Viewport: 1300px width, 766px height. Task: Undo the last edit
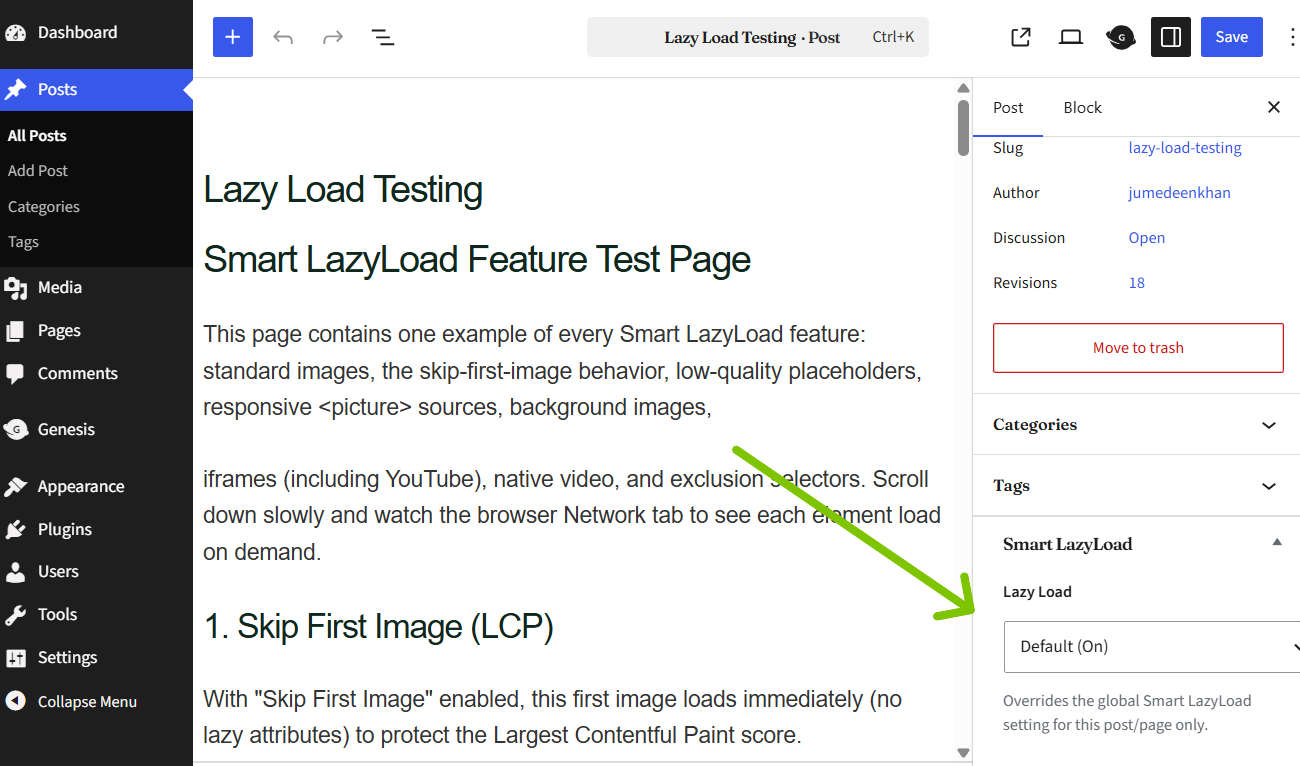[x=283, y=37]
